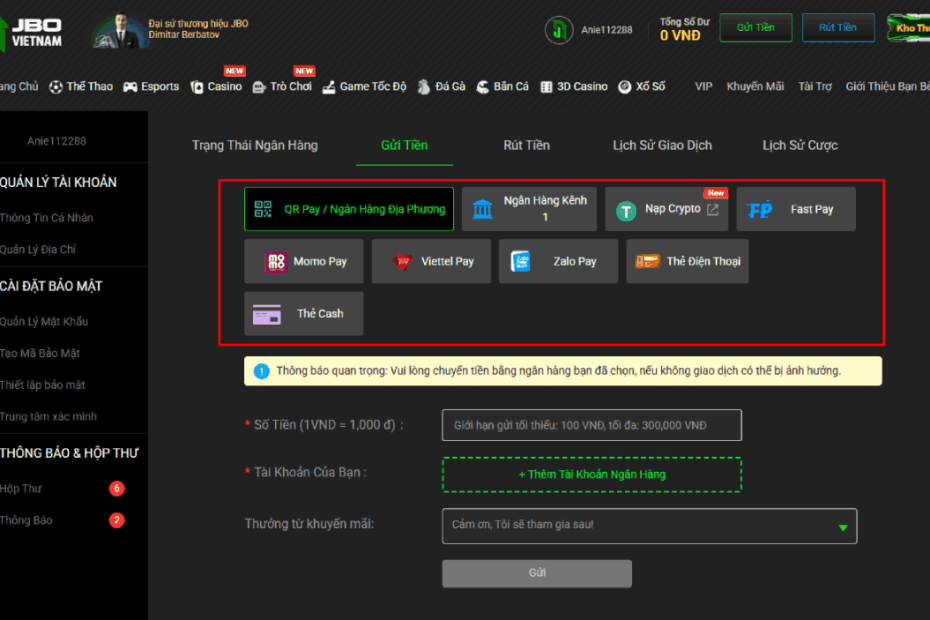The image size is (930, 620).
Task: Choose Zalo Pay deposit method
Action: (558, 261)
